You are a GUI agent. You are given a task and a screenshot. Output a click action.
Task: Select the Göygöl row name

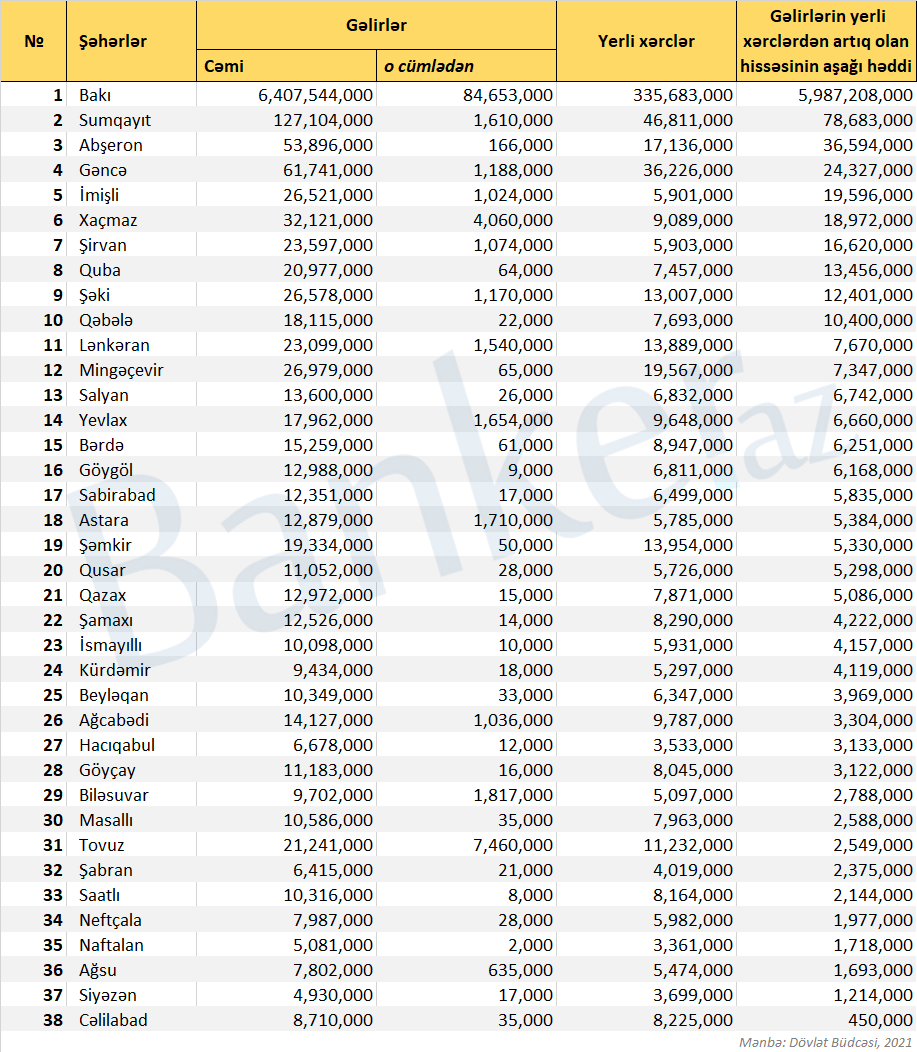[106, 470]
